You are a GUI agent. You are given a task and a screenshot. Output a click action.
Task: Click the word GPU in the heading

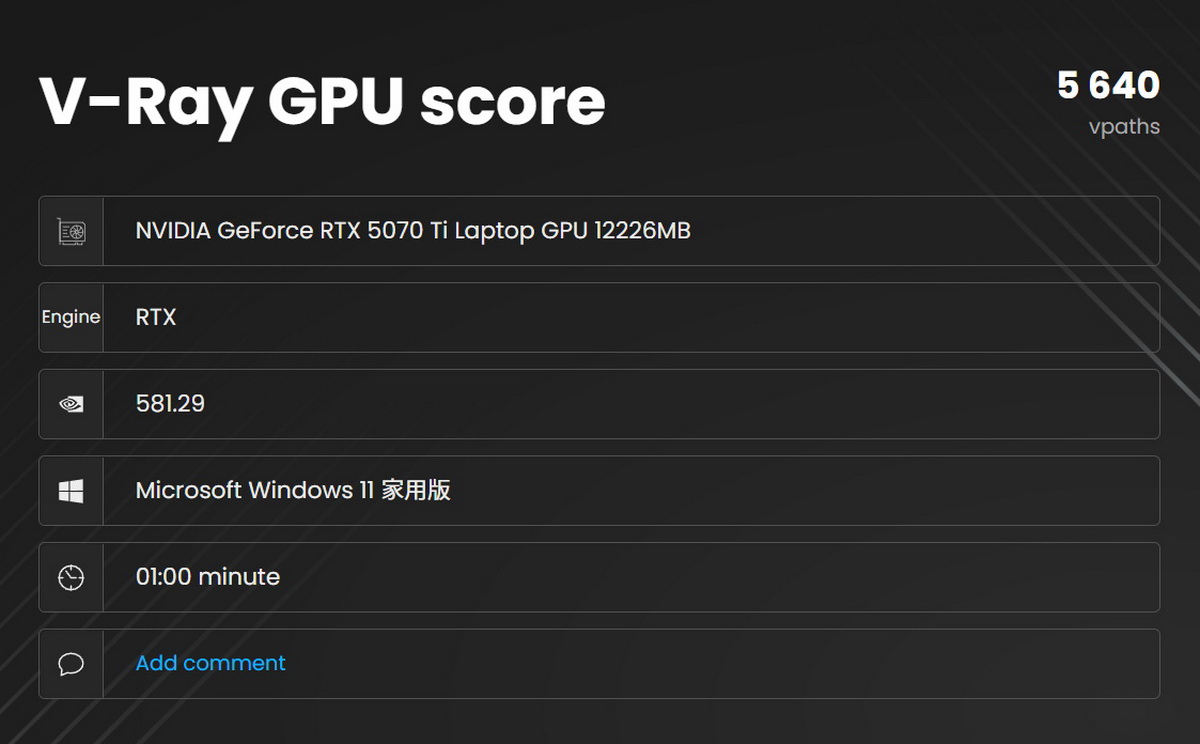pos(335,101)
